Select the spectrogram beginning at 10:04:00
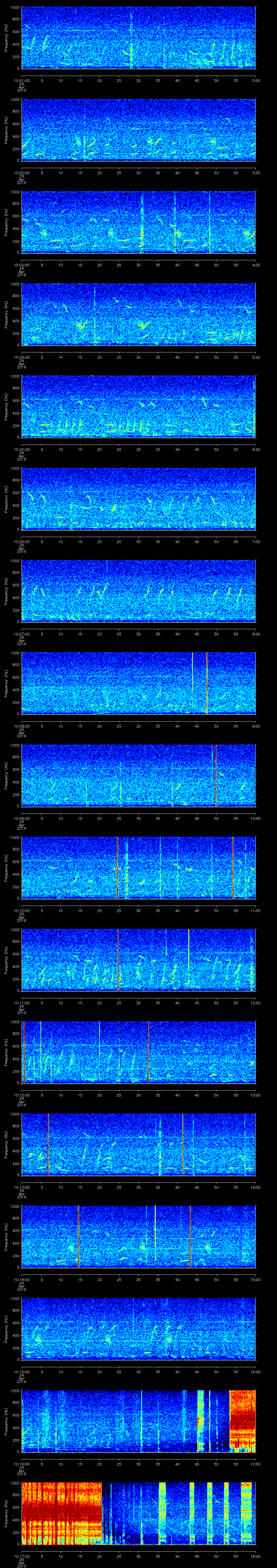 [138, 314]
